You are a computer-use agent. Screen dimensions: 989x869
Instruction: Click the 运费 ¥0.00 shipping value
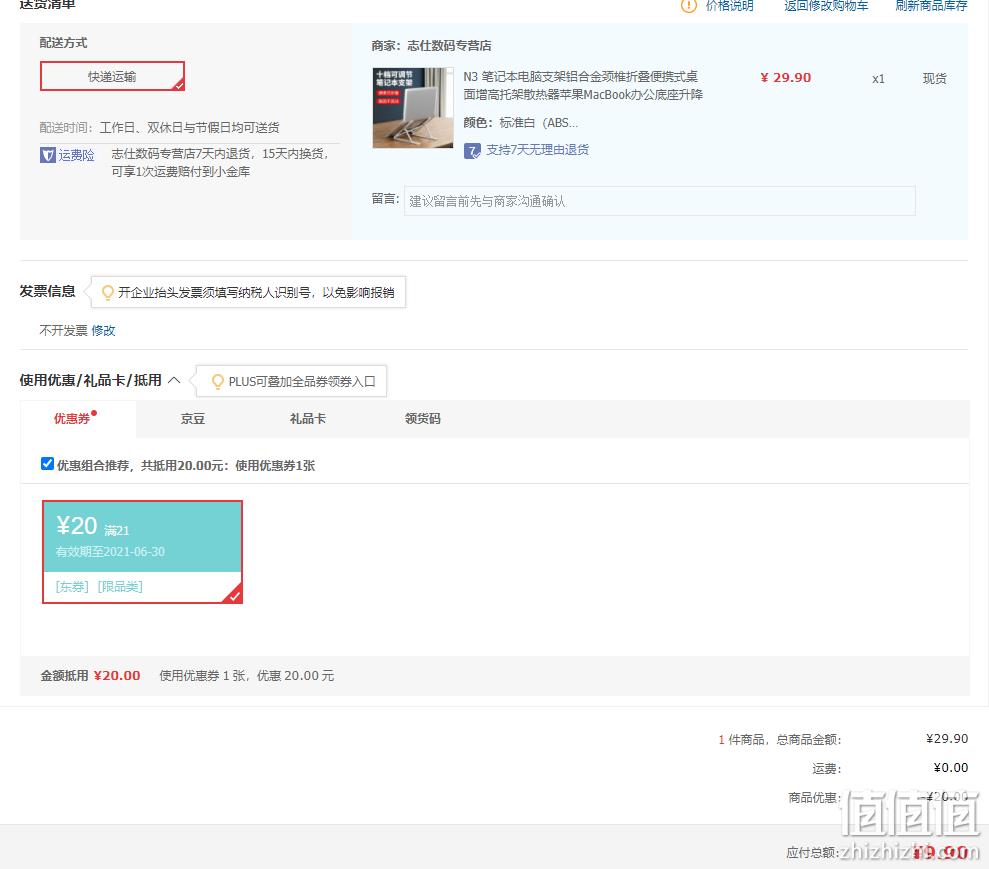(951, 767)
